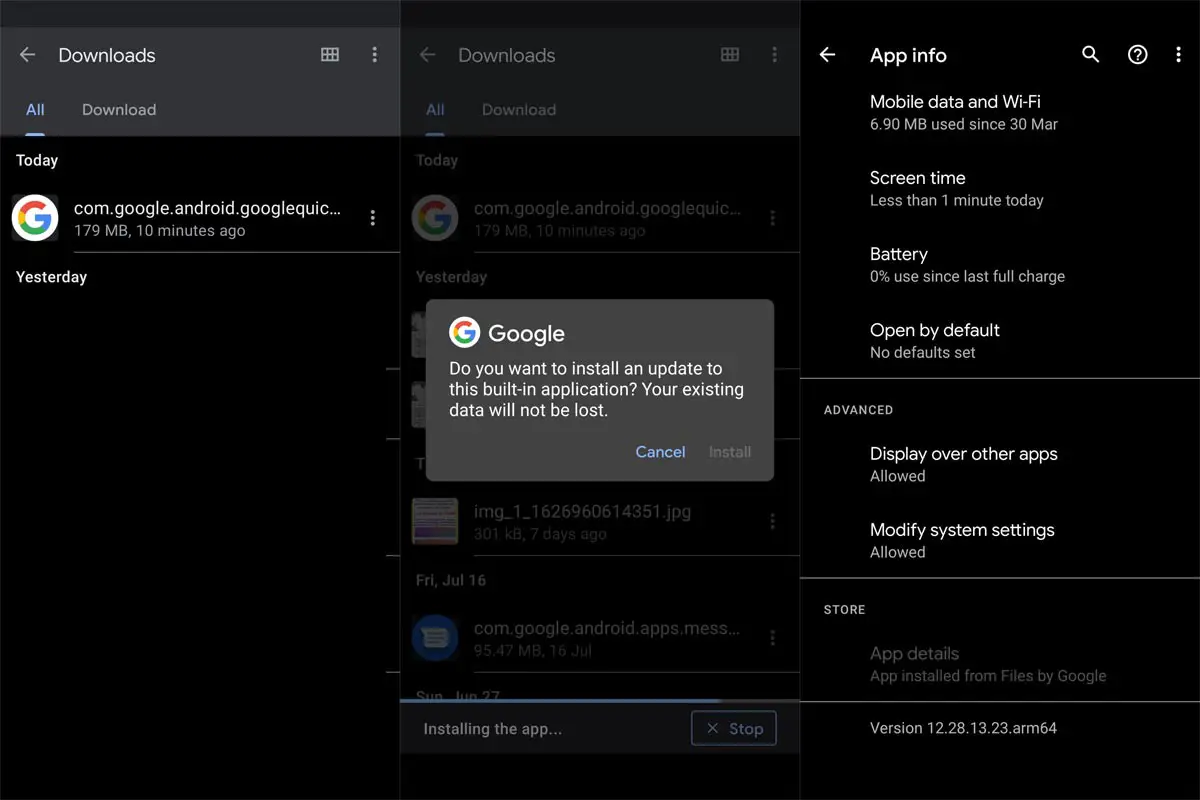Open overflow menu in left Downloads header
This screenshot has height=800, width=1200.
click(x=374, y=55)
